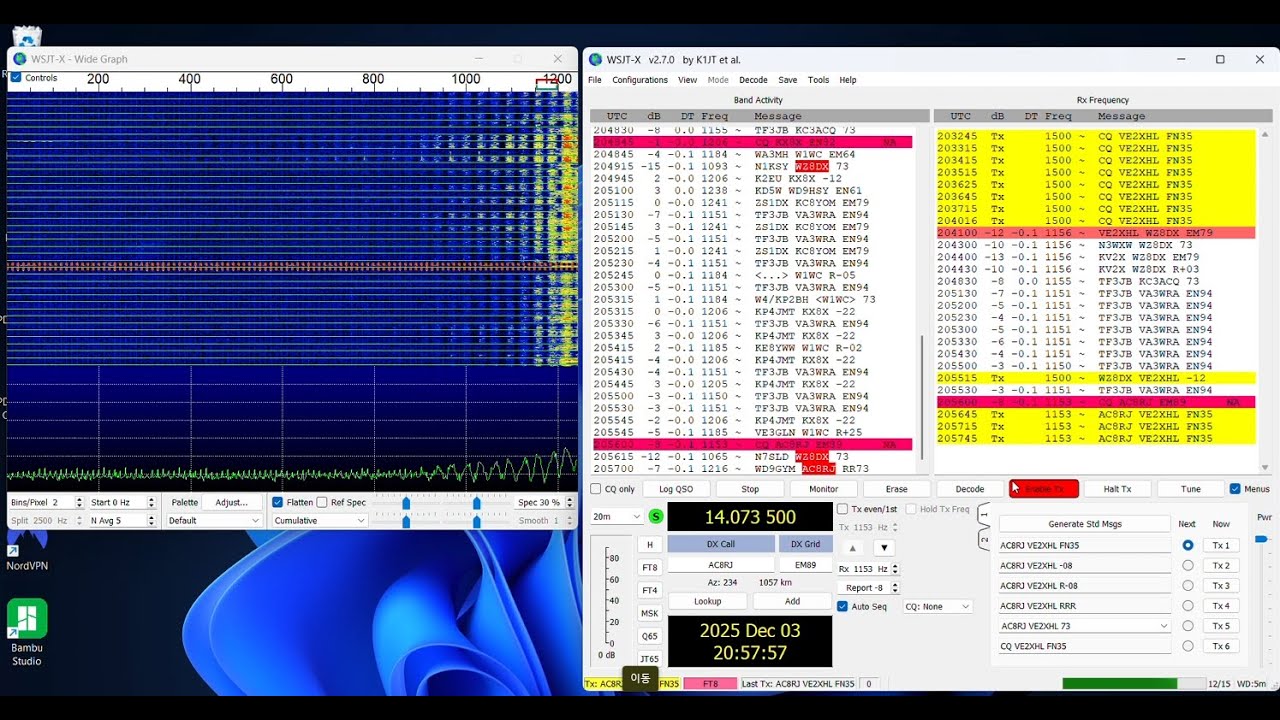This screenshot has width=1280, height=720.
Task: Switch to message tab 1
Action: (x=984, y=515)
